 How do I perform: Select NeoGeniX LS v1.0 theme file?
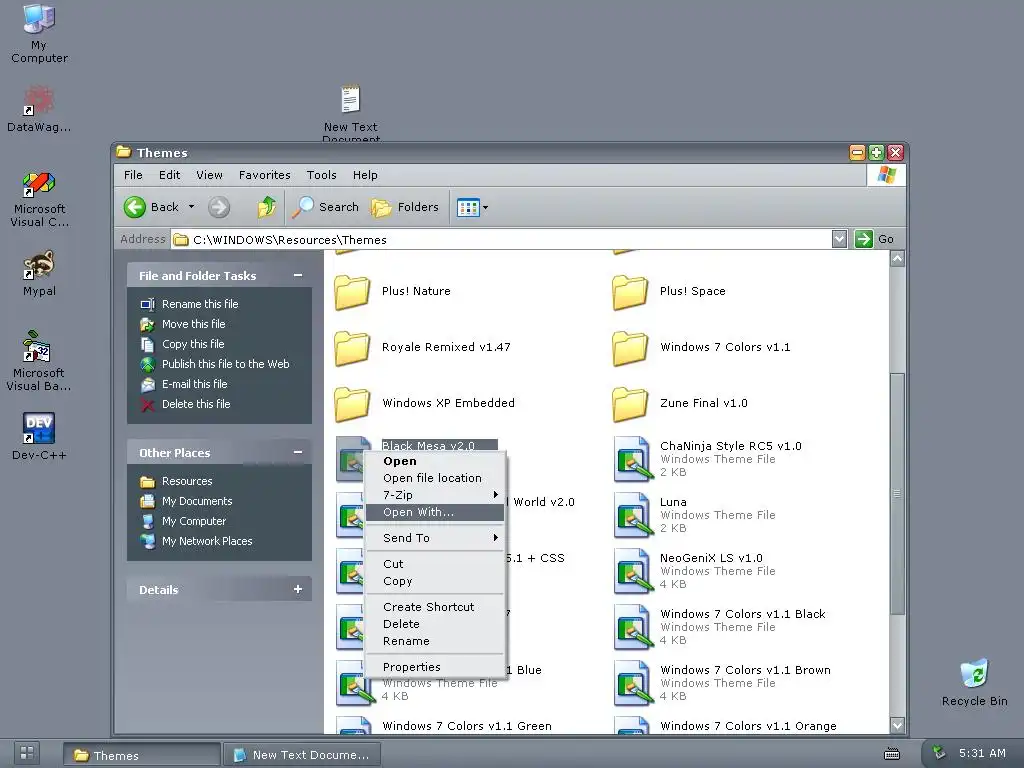tap(695, 571)
